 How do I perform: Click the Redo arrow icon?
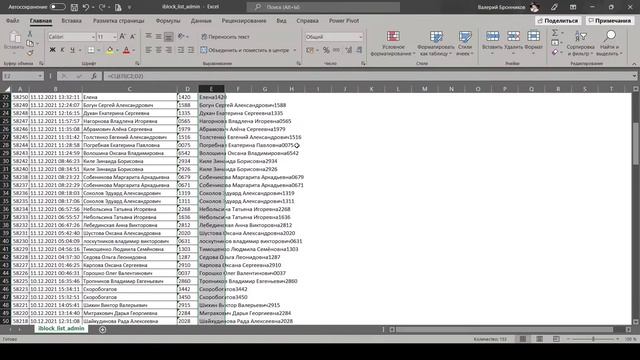coord(102,7)
